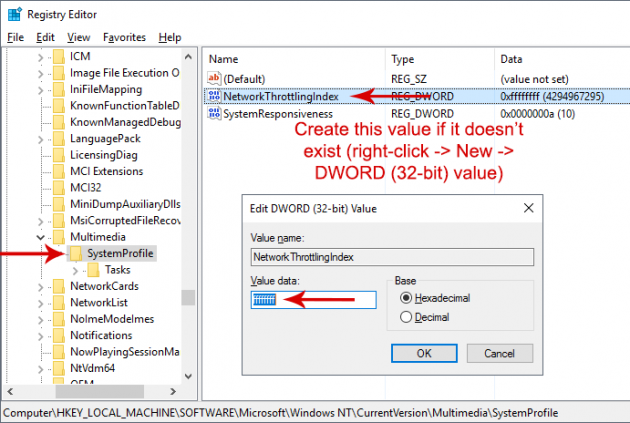
Task: Open the View menu
Action: point(79,37)
